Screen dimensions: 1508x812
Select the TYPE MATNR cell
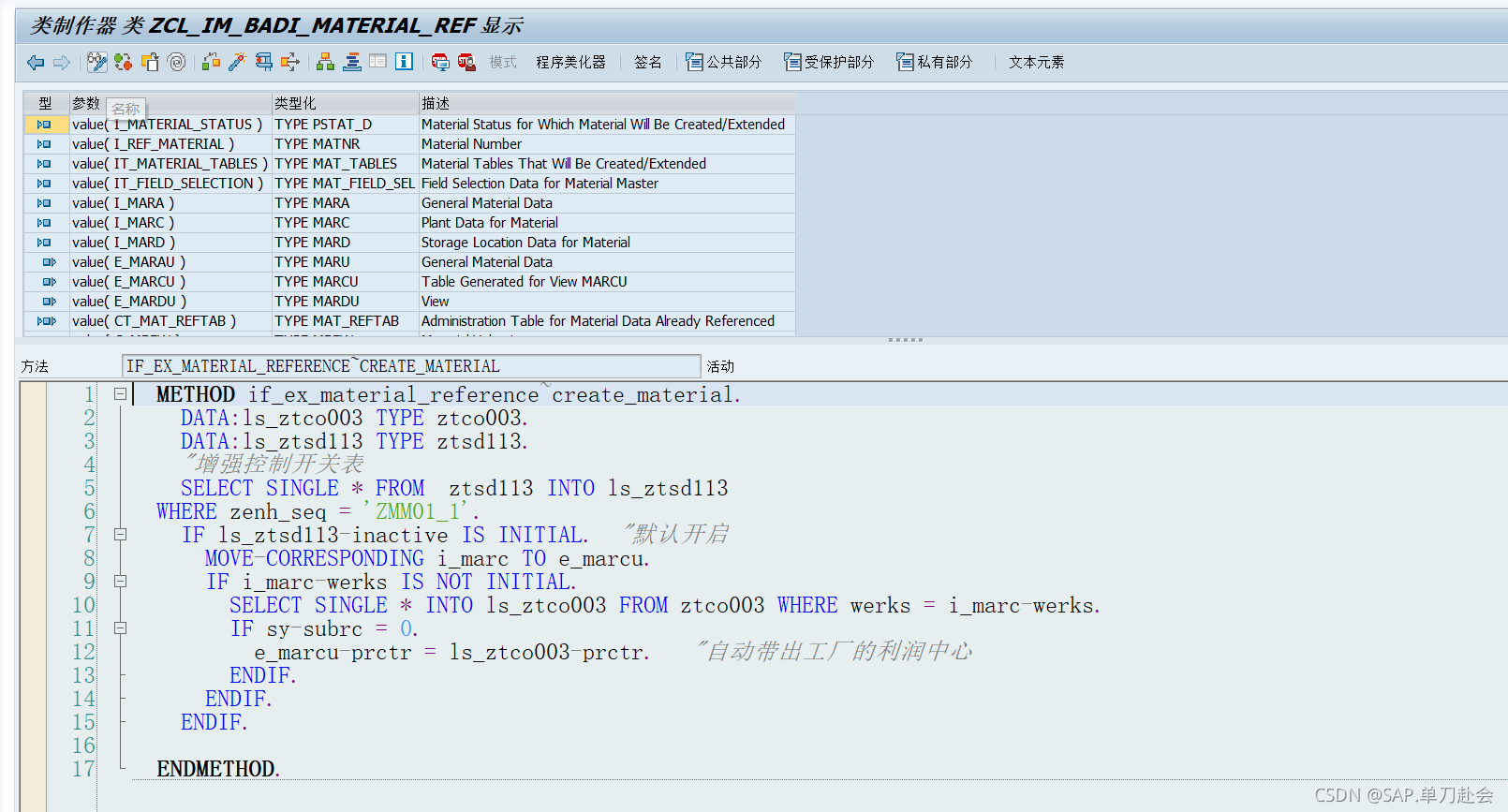click(x=345, y=144)
